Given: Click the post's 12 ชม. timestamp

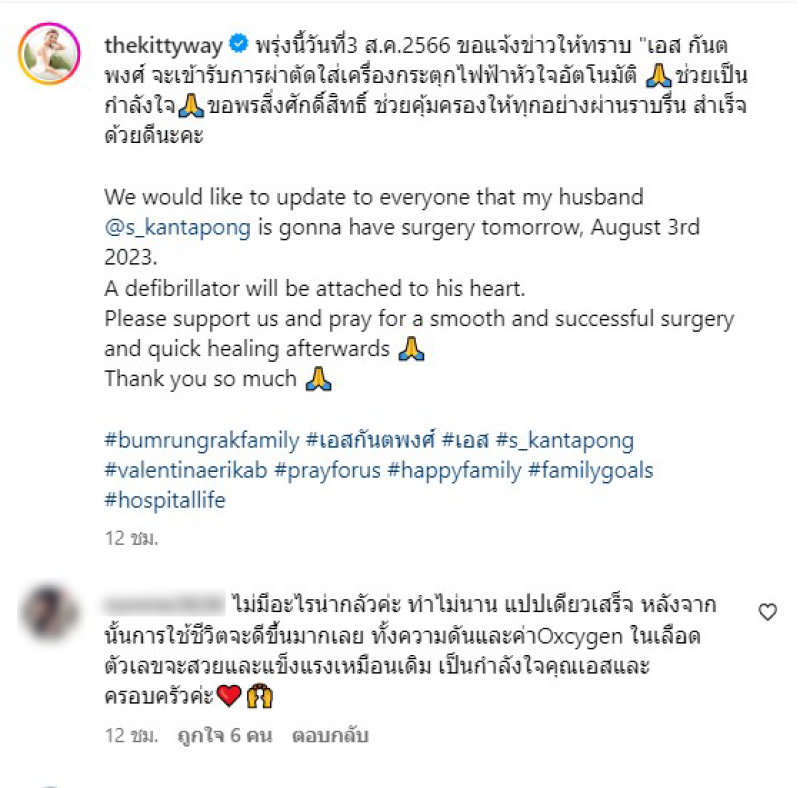Looking at the screenshot, I should click(131, 538).
